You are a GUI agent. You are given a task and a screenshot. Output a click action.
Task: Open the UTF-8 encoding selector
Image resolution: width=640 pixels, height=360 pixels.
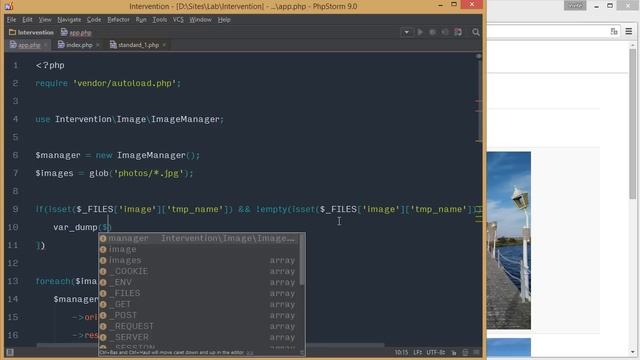[436, 352]
